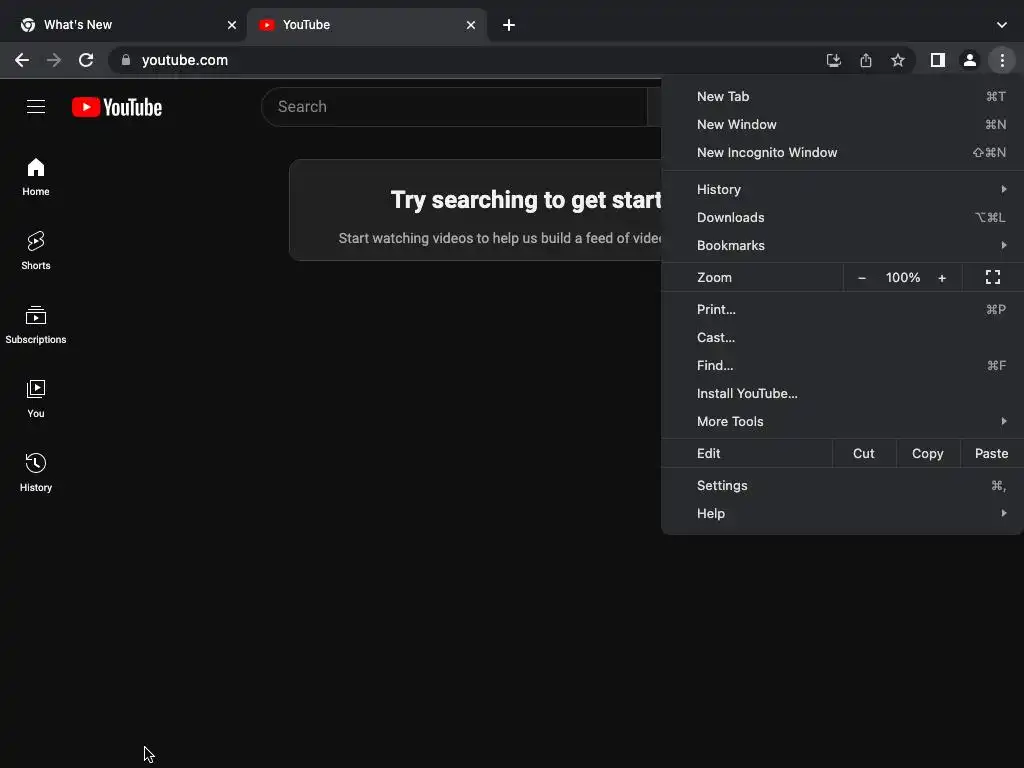
Task: Expand the Help submenu
Action: click(842, 513)
